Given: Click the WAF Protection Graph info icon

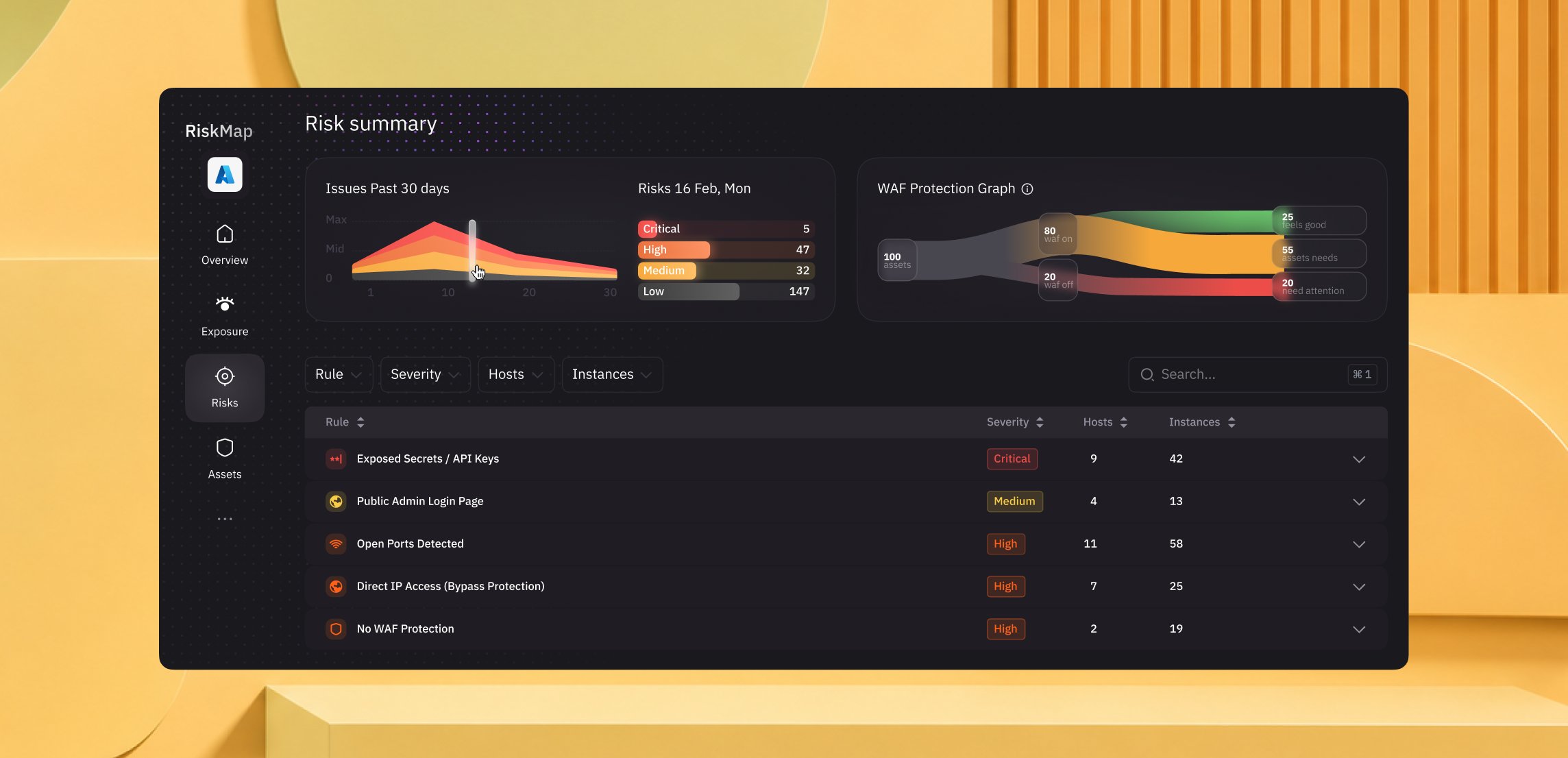Looking at the screenshot, I should coord(1027,189).
